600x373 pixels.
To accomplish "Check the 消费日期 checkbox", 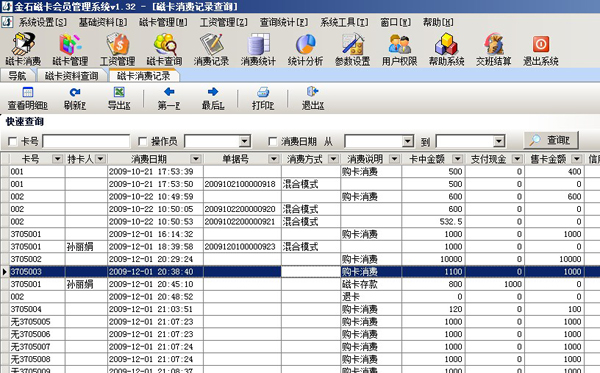I will (272, 142).
